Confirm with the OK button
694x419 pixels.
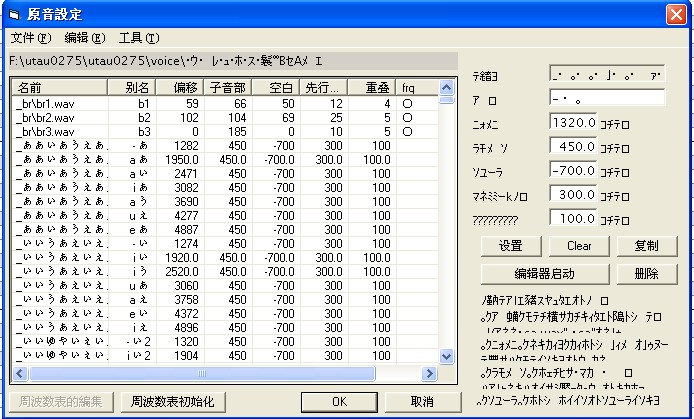(339, 402)
